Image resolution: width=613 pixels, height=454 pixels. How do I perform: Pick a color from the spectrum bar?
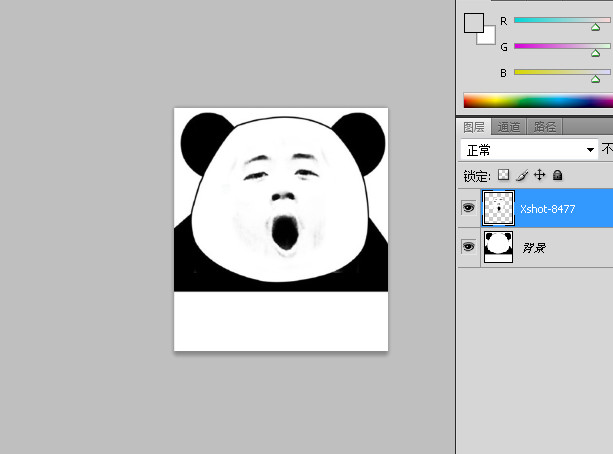coord(538,100)
